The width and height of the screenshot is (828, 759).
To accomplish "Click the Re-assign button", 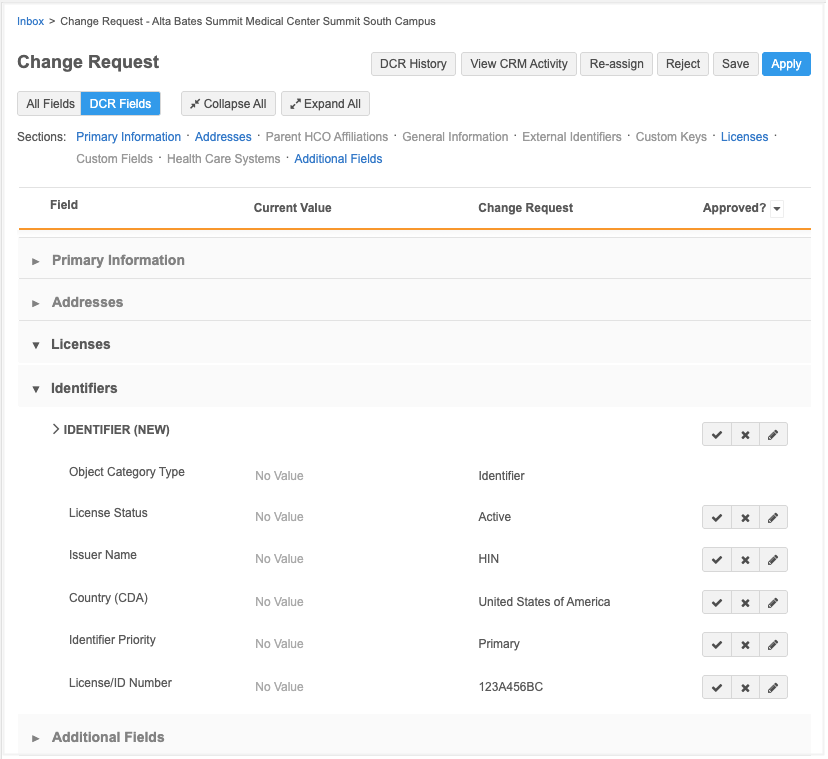I will 616,64.
